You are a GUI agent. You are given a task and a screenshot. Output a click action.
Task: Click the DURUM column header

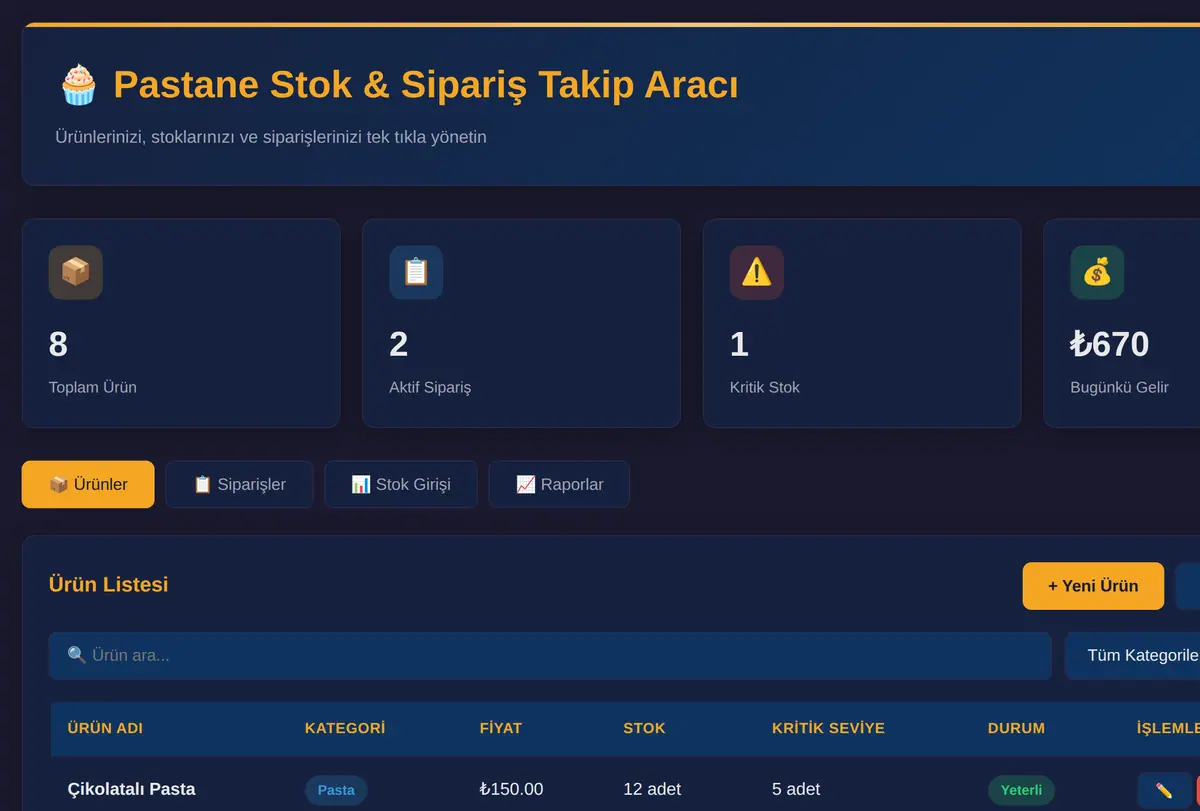(x=1016, y=728)
